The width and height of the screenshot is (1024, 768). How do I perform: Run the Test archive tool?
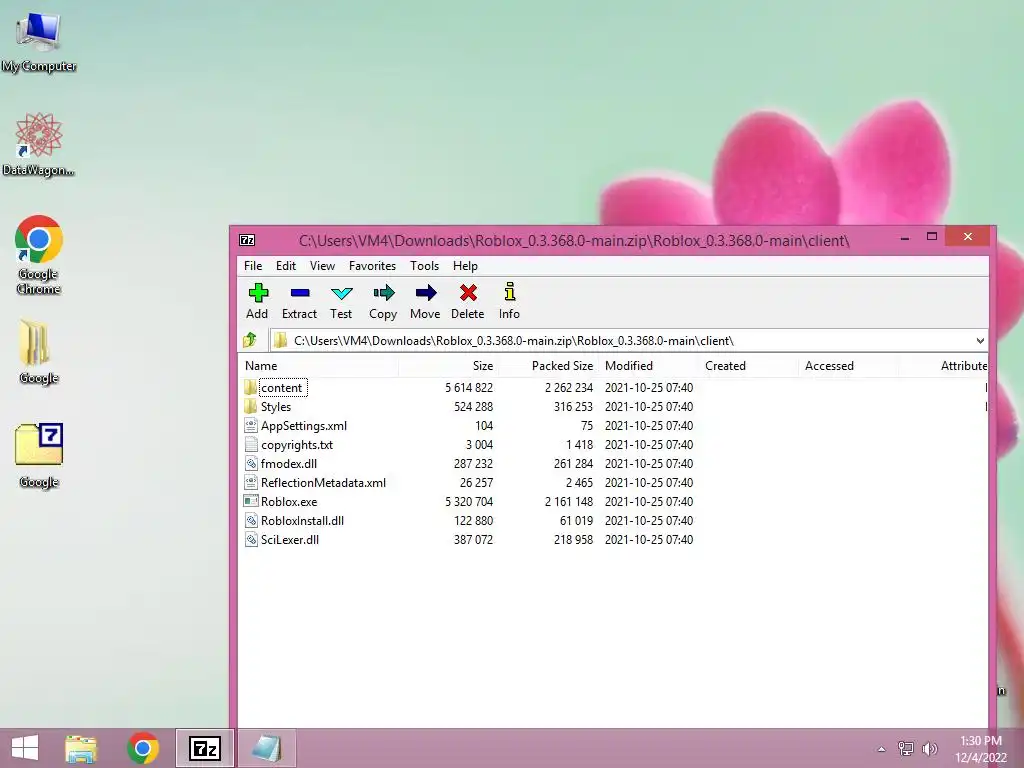click(341, 301)
